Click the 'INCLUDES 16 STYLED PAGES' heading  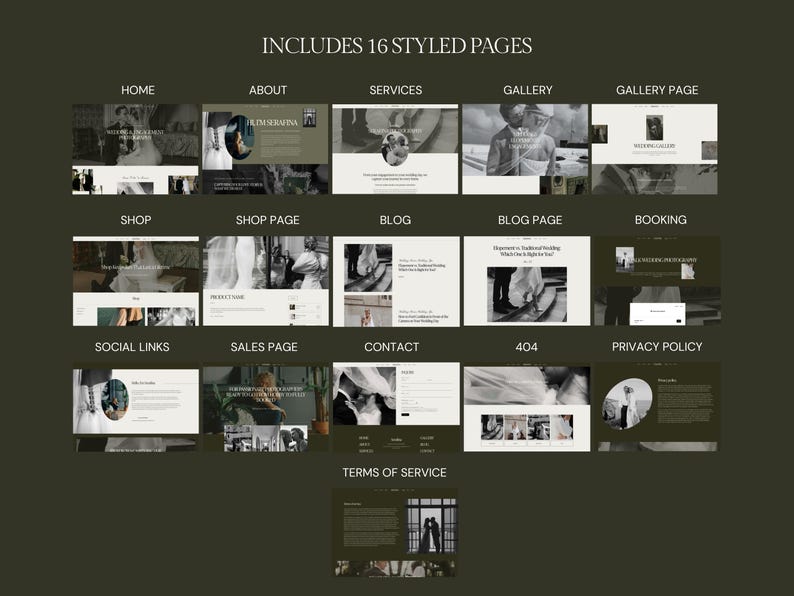pos(397,46)
